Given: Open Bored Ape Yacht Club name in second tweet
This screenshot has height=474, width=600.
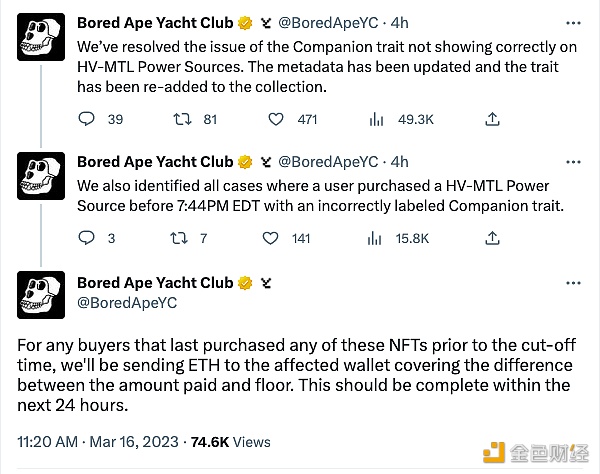Looking at the screenshot, I should [155, 161].
